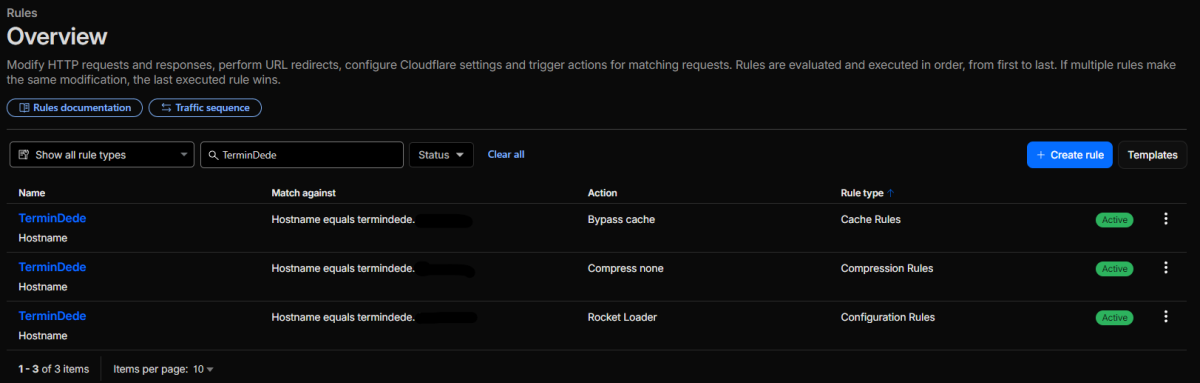This screenshot has width=1200, height=383.
Task: Click the Name column header
Action: [32, 192]
